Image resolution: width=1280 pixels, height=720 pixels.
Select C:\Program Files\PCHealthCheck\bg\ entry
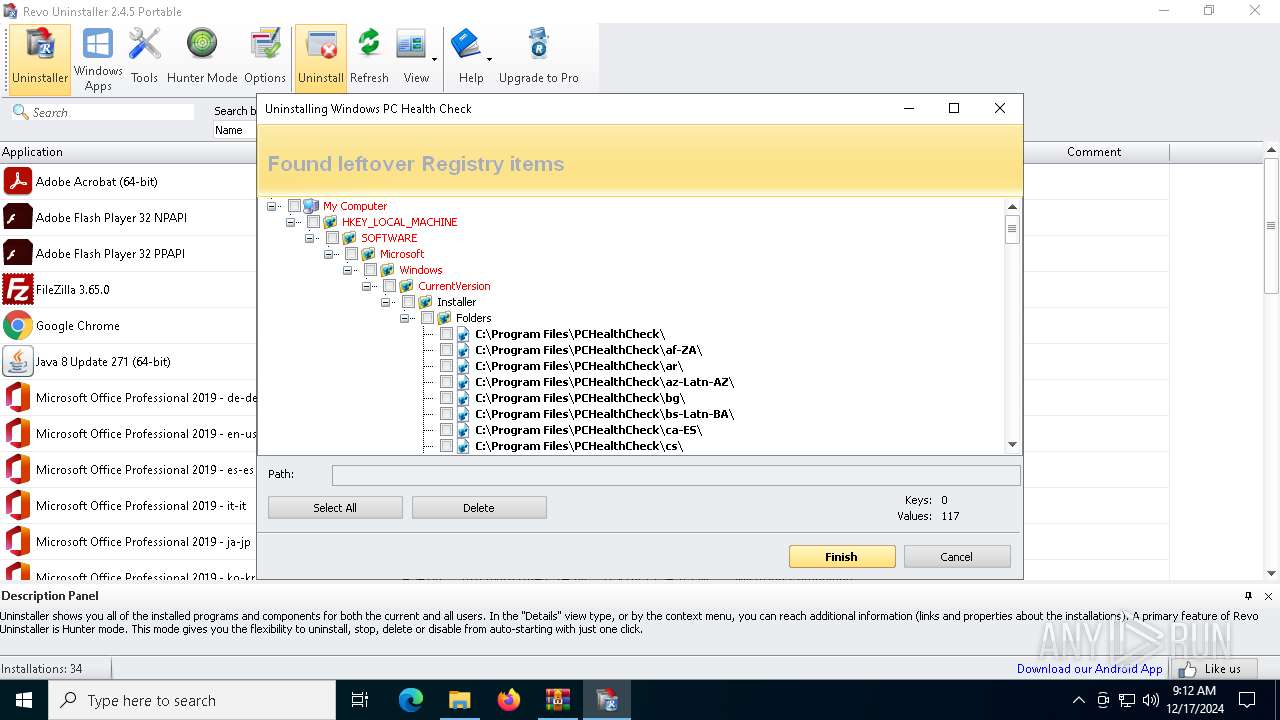point(580,398)
